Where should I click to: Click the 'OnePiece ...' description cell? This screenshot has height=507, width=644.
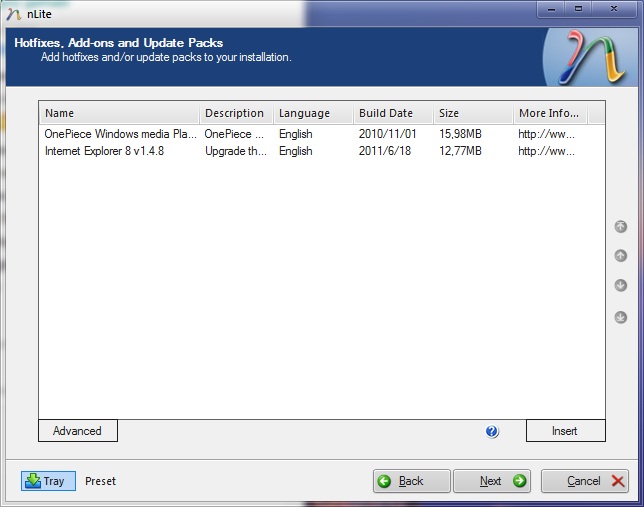pyautogui.click(x=234, y=134)
